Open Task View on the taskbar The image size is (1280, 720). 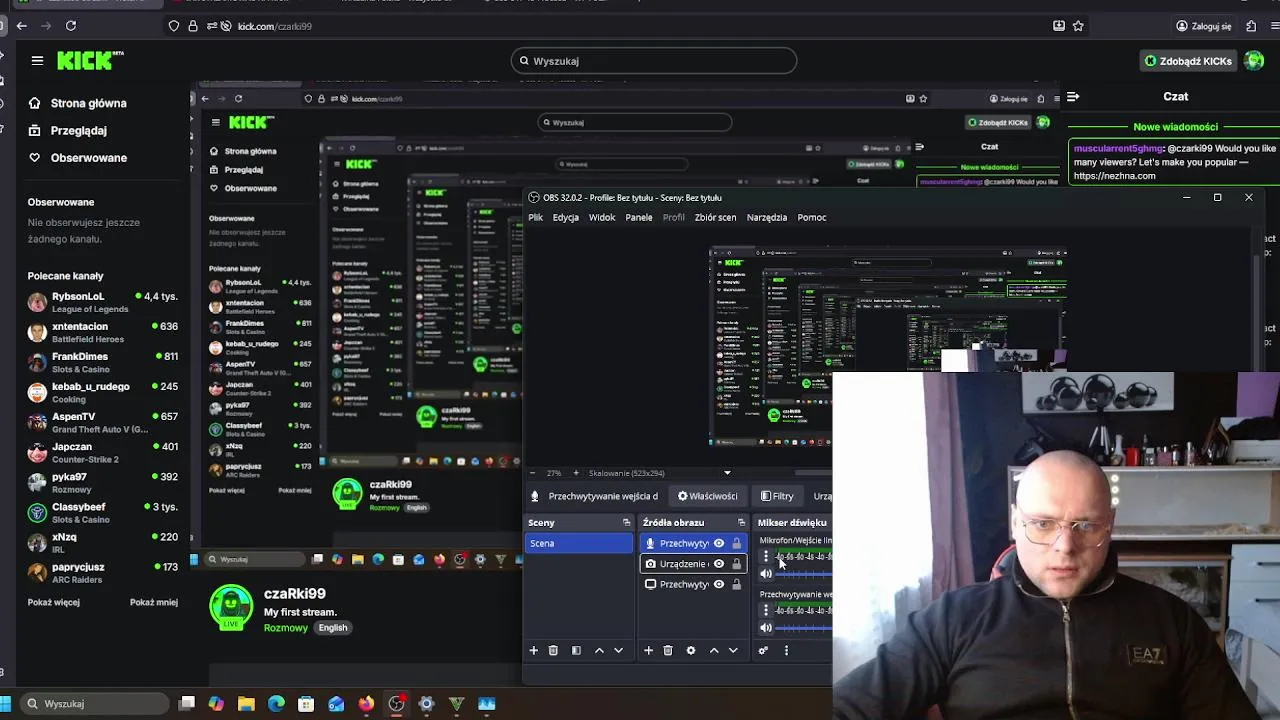[187, 704]
